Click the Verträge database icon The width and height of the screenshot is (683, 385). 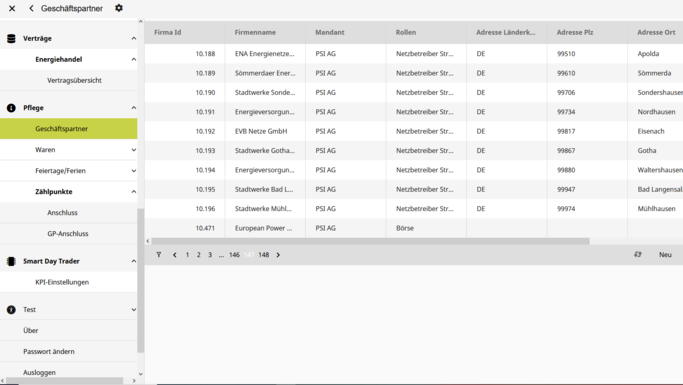pyautogui.click(x=11, y=38)
